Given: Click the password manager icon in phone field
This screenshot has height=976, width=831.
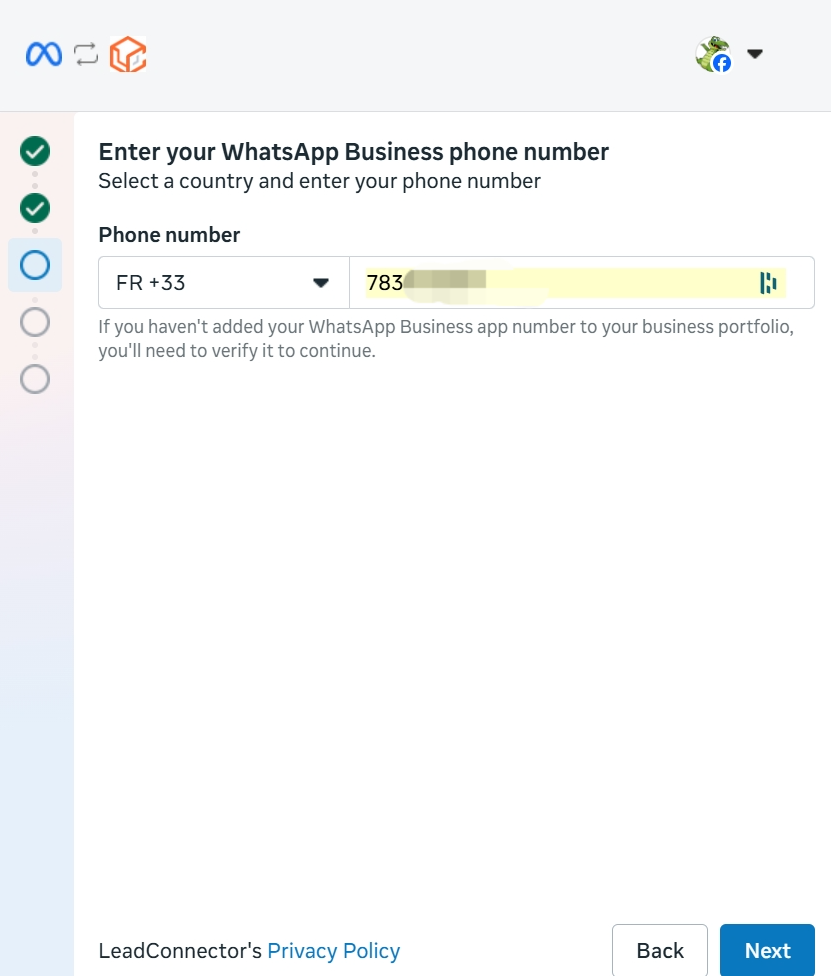Looking at the screenshot, I should pos(768,283).
